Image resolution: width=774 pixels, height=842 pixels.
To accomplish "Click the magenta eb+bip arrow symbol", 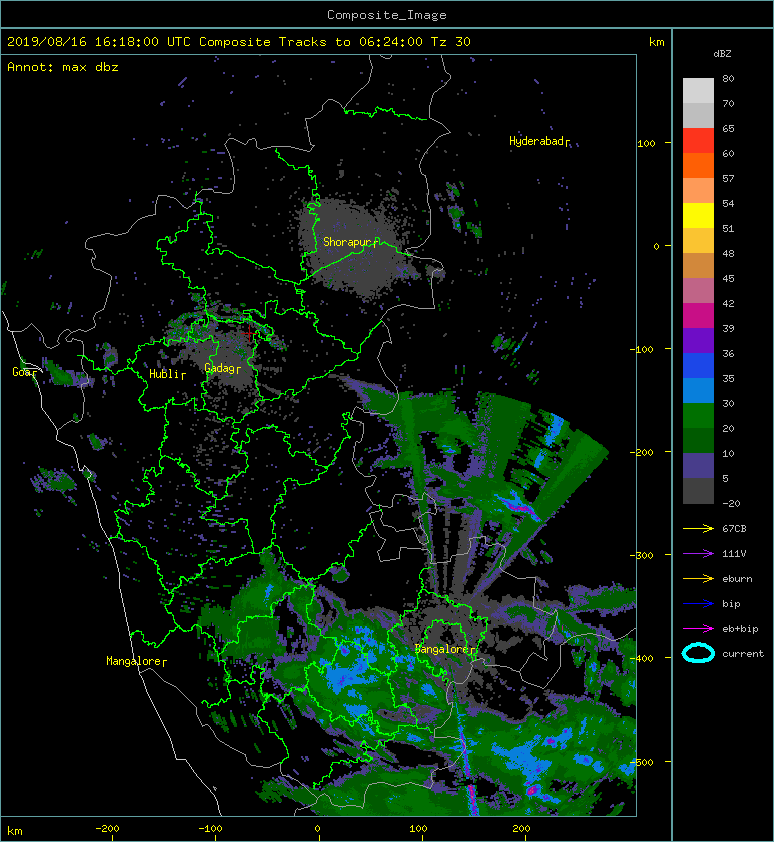I will click(698, 629).
